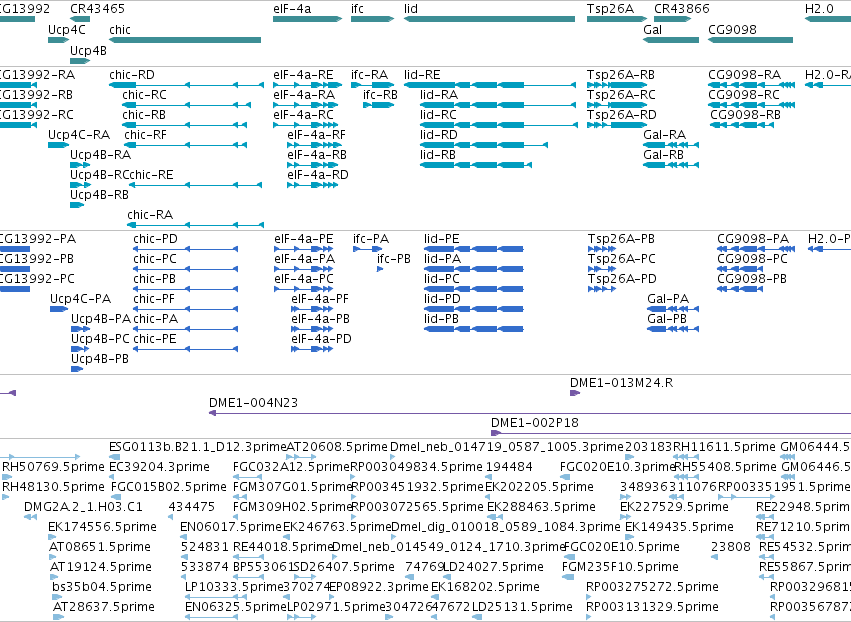Open the 'CR43465' gene label
This screenshot has height=622, width=851.
coord(97,9)
